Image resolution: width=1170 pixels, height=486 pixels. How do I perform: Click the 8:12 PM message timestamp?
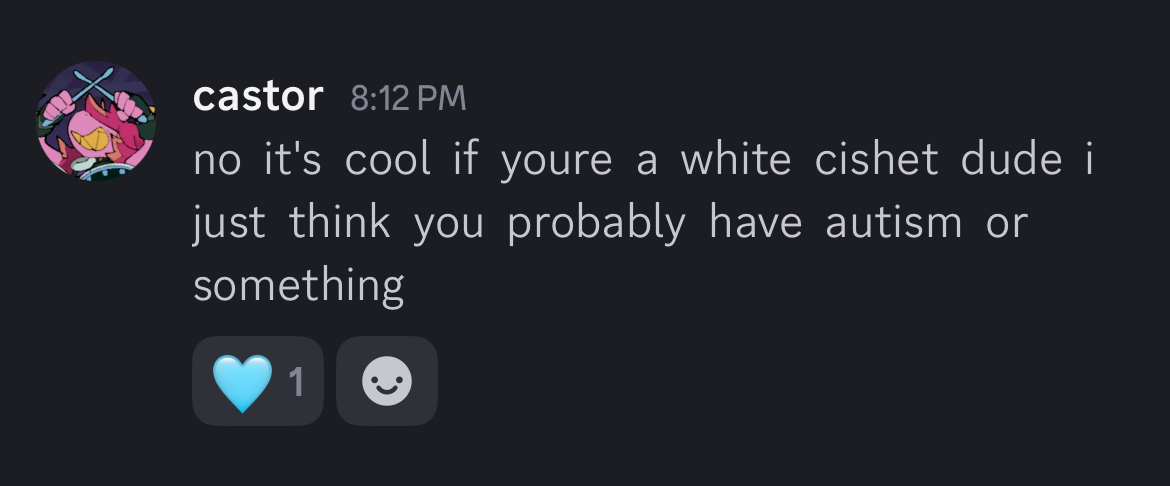(408, 98)
